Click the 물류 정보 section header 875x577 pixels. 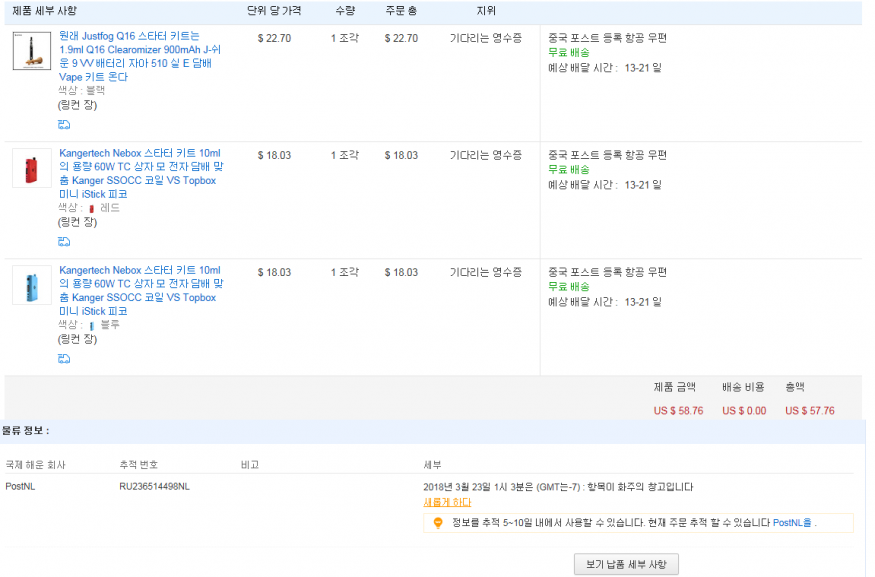click(x=26, y=431)
